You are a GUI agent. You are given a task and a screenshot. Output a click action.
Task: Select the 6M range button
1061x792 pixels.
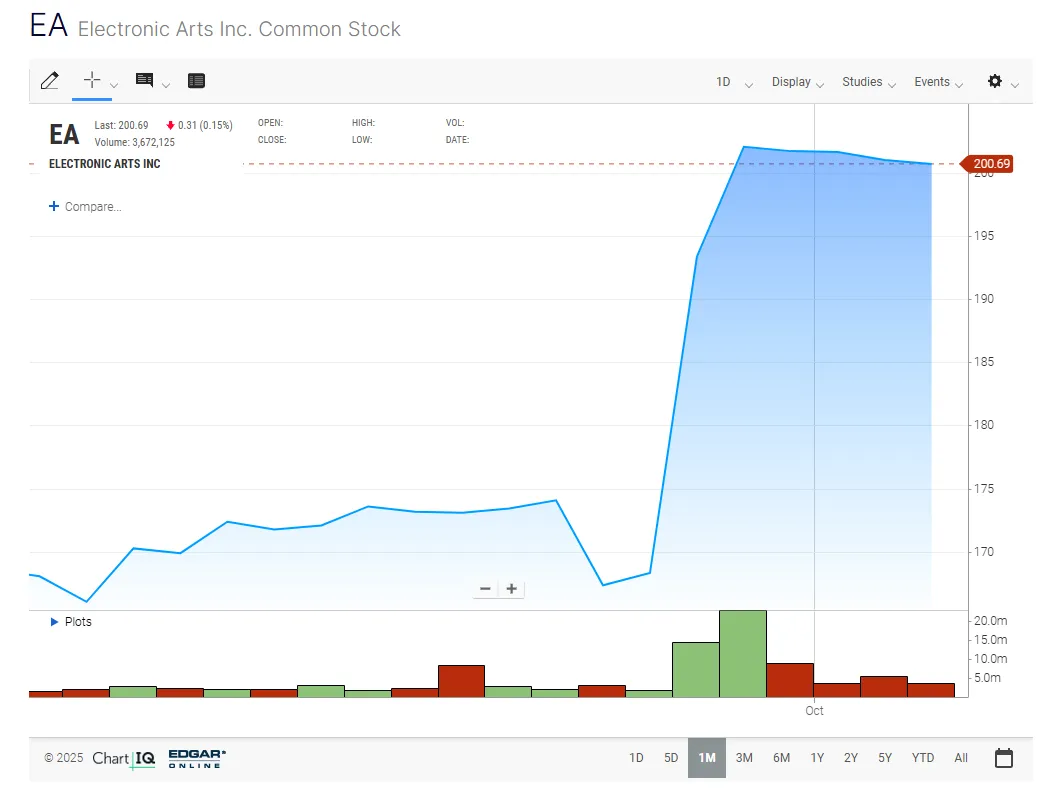[x=782, y=757]
